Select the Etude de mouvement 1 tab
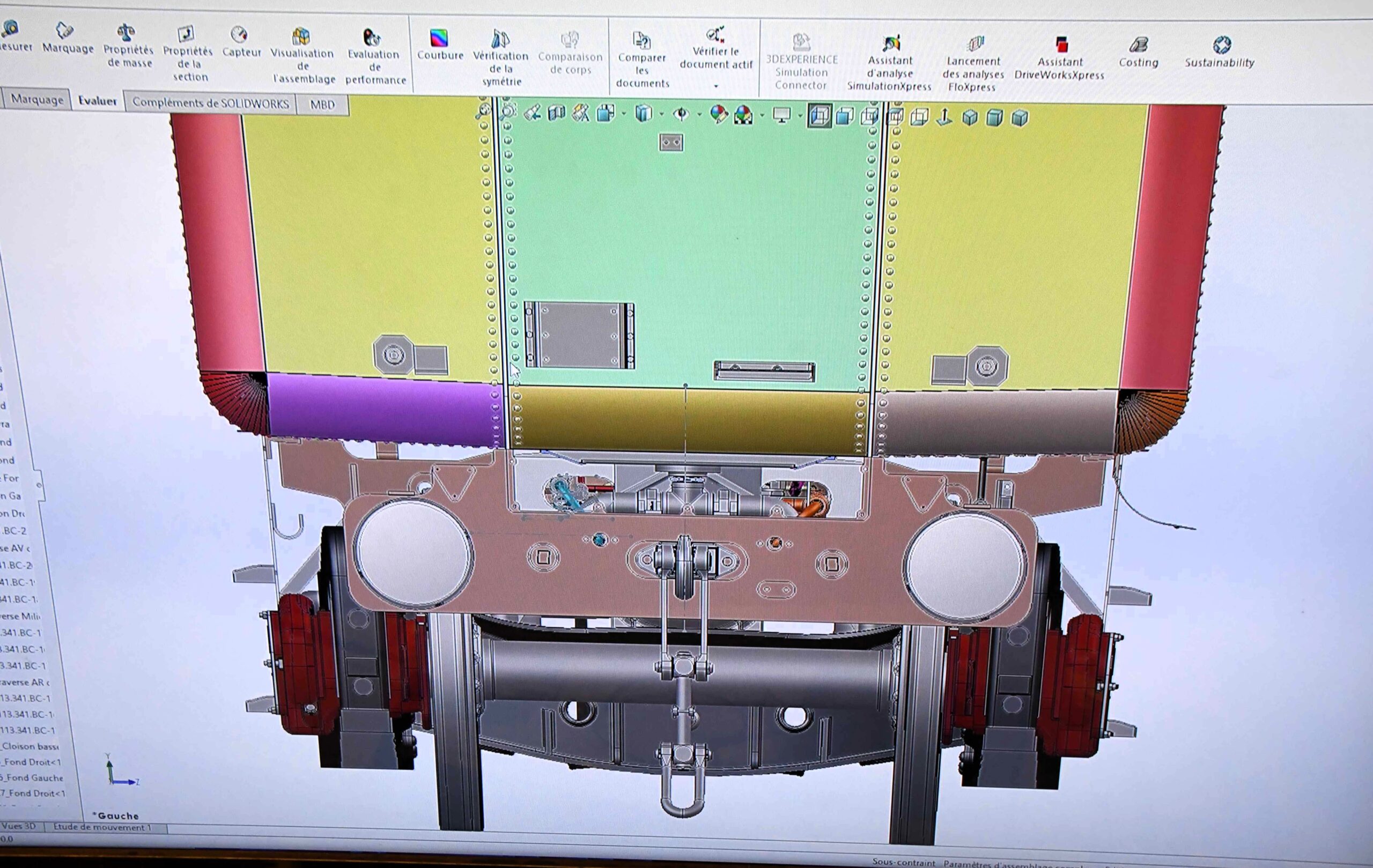The image size is (1373, 868). pos(103,827)
